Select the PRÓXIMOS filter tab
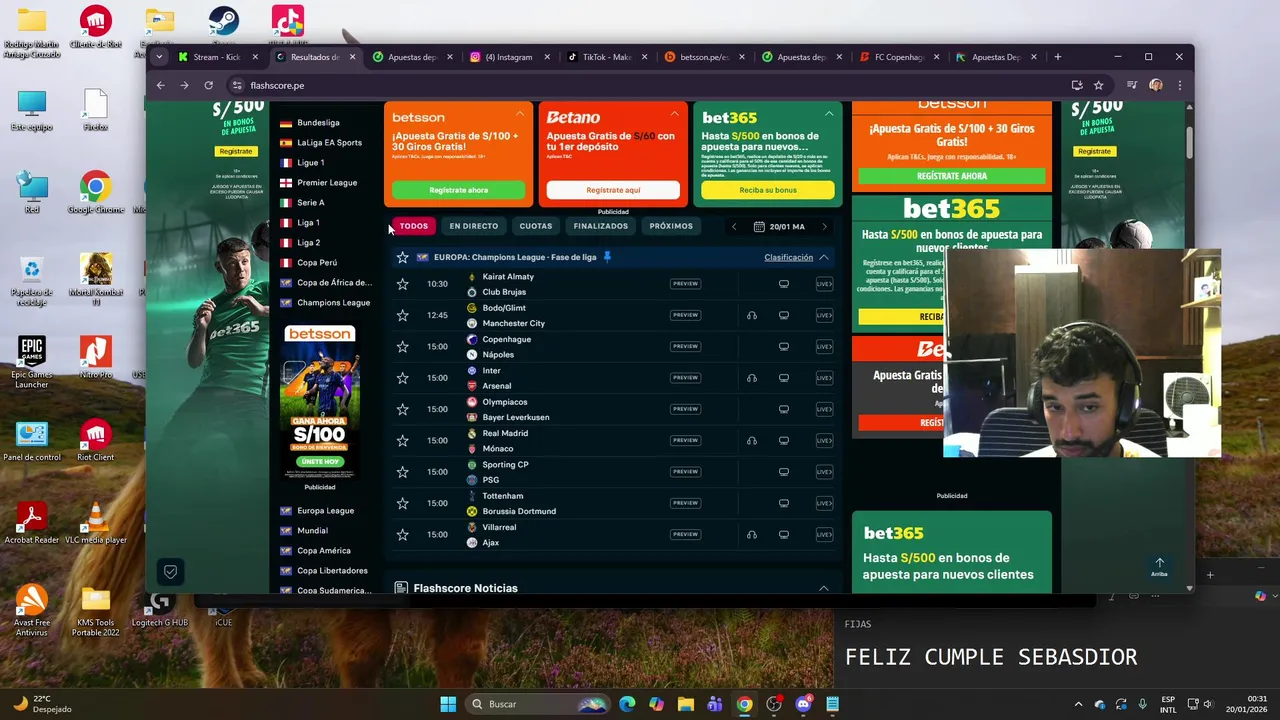 point(671,226)
